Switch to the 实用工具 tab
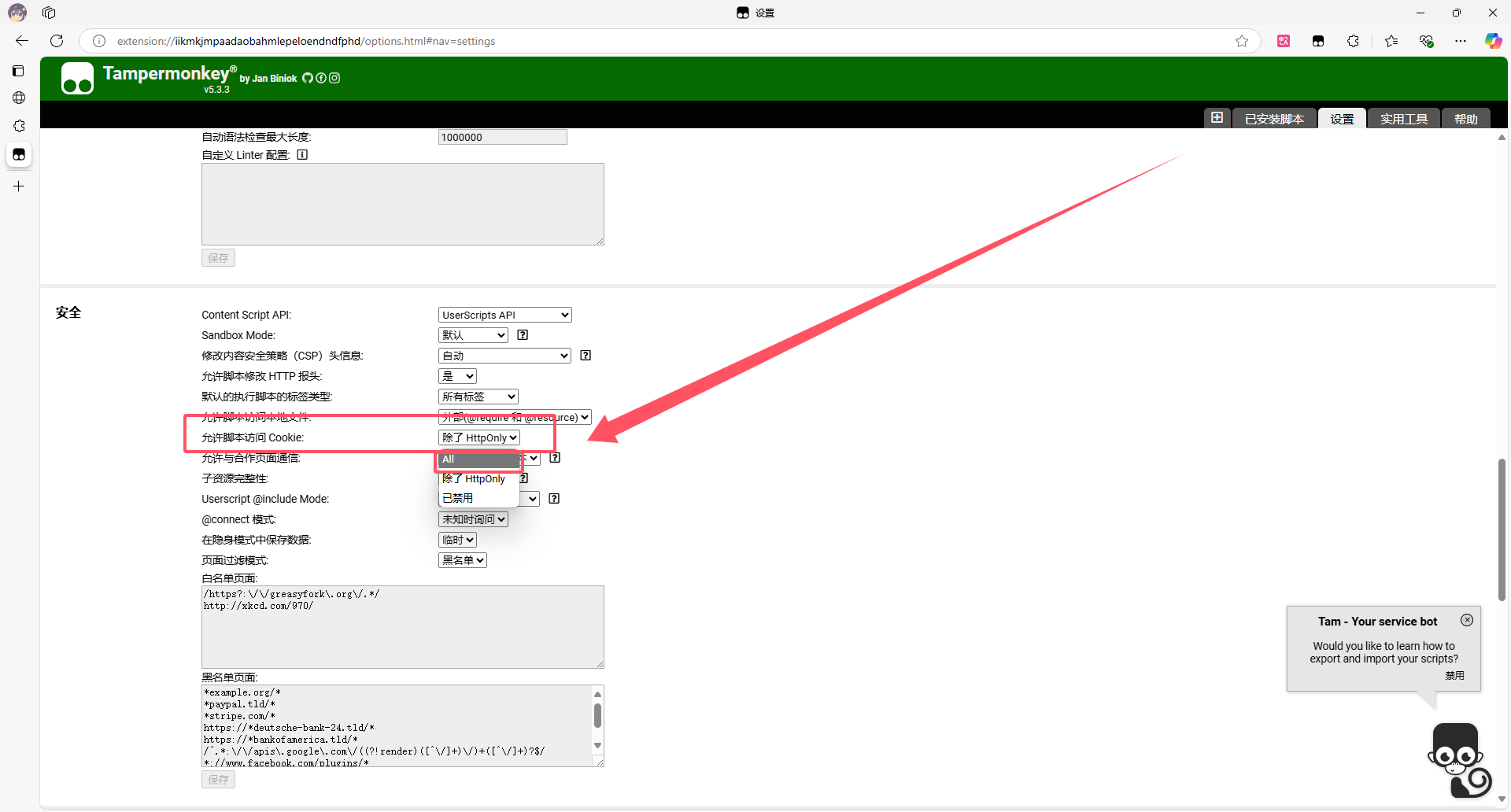 (x=1404, y=119)
